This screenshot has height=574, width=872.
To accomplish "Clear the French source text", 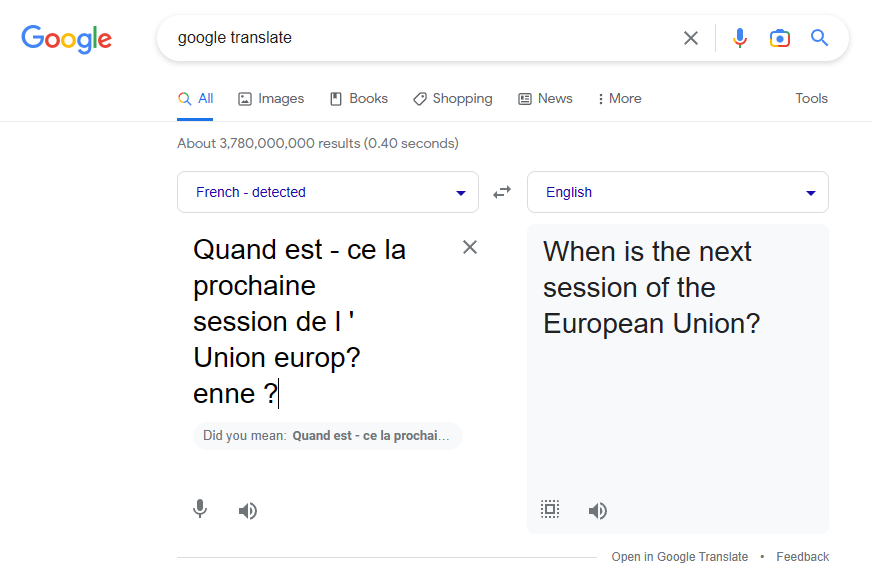I will pos(470,247).
